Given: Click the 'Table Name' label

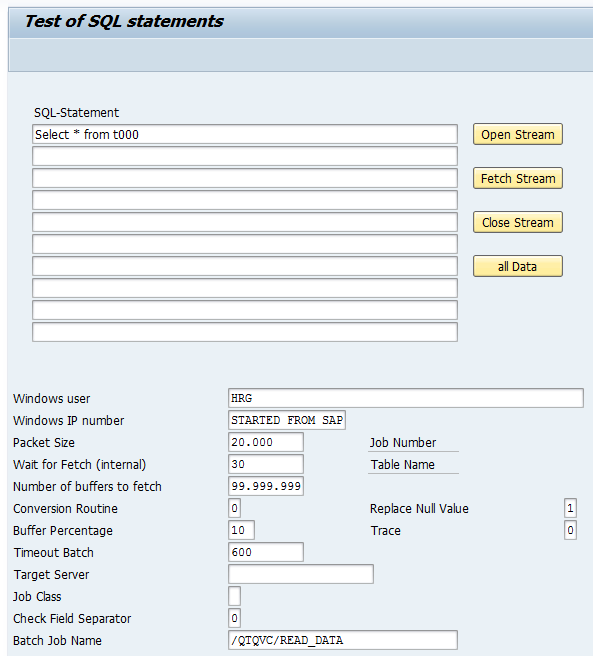Looking at the screenshot, I should 403,464.
